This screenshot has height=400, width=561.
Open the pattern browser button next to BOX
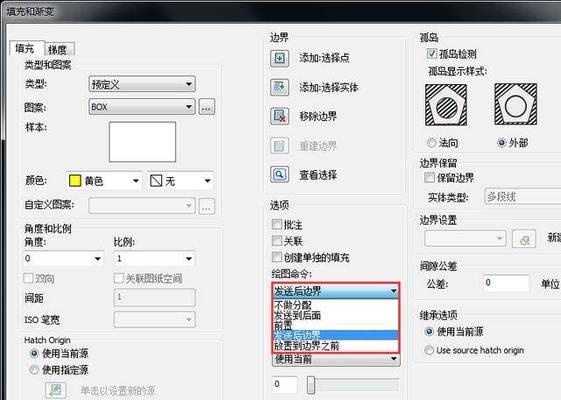pos(206,107)
